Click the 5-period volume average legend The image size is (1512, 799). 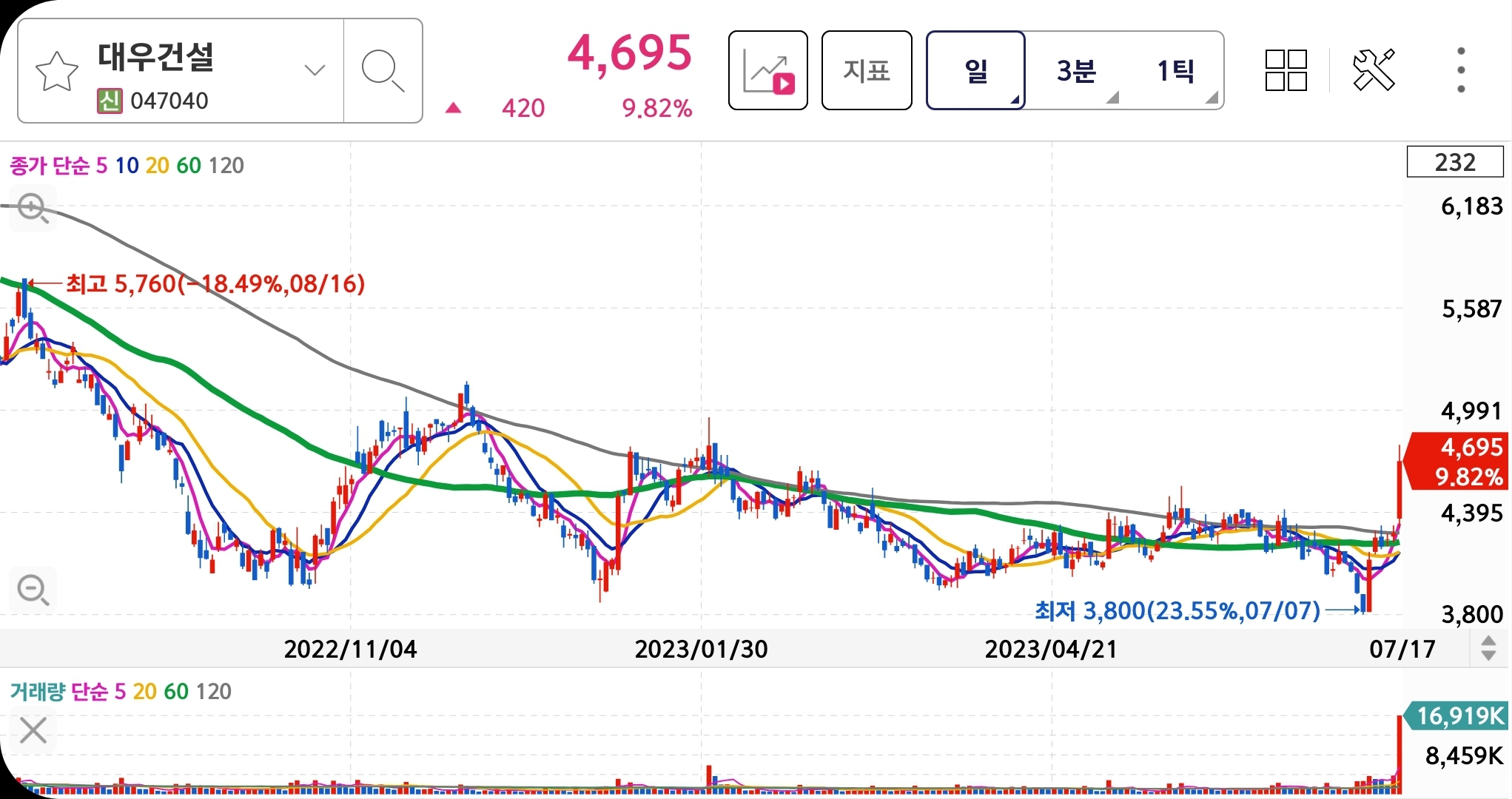(120, 691)
